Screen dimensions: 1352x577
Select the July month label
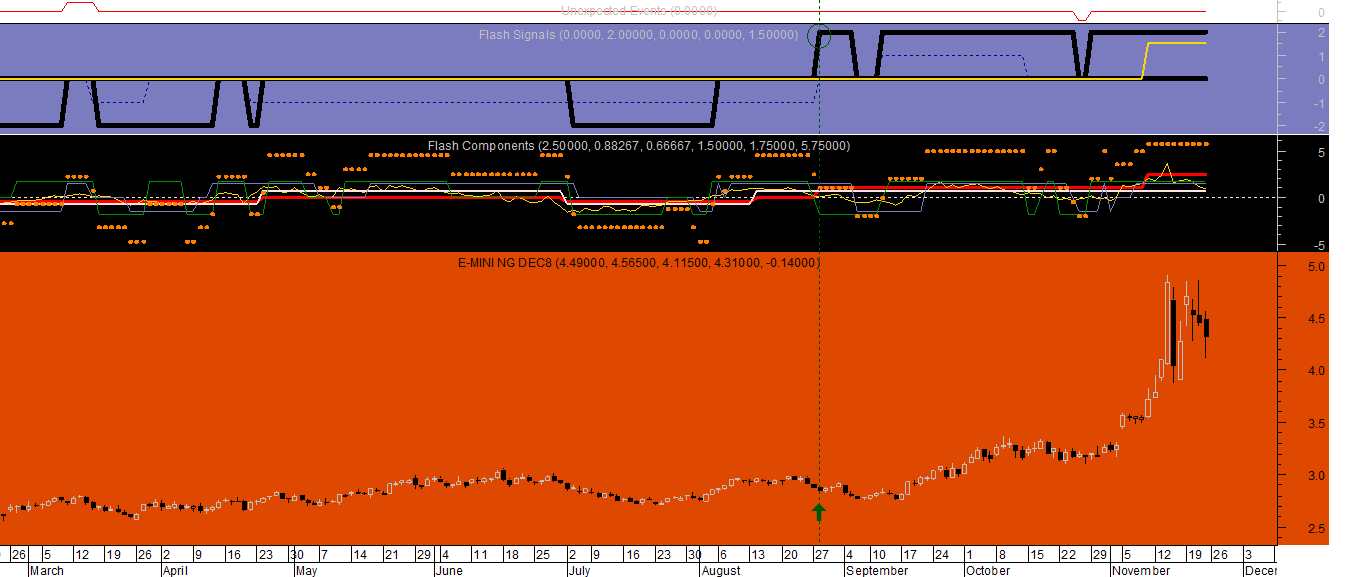580,571
